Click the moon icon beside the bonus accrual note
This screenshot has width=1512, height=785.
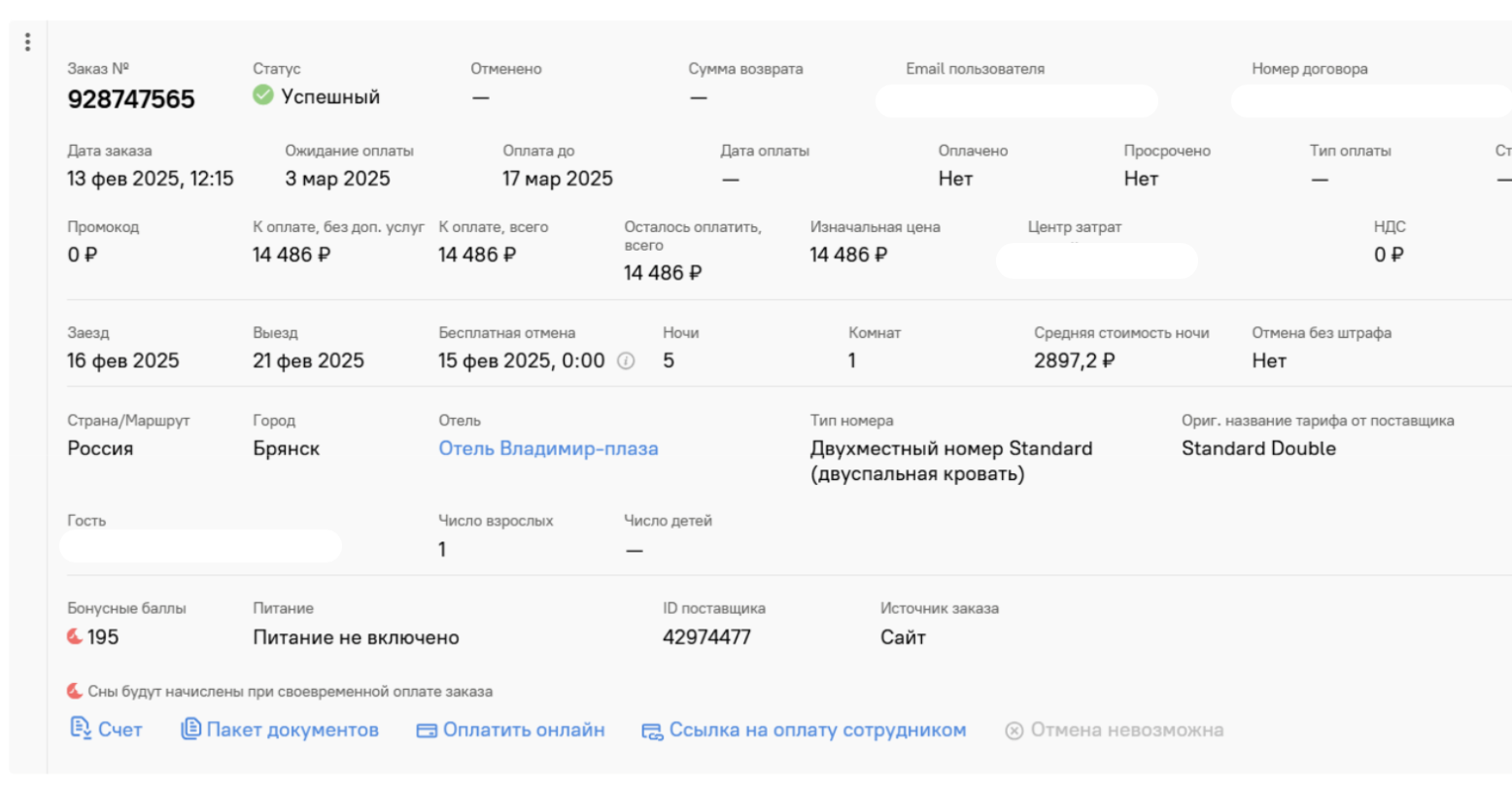click(75, 692)
